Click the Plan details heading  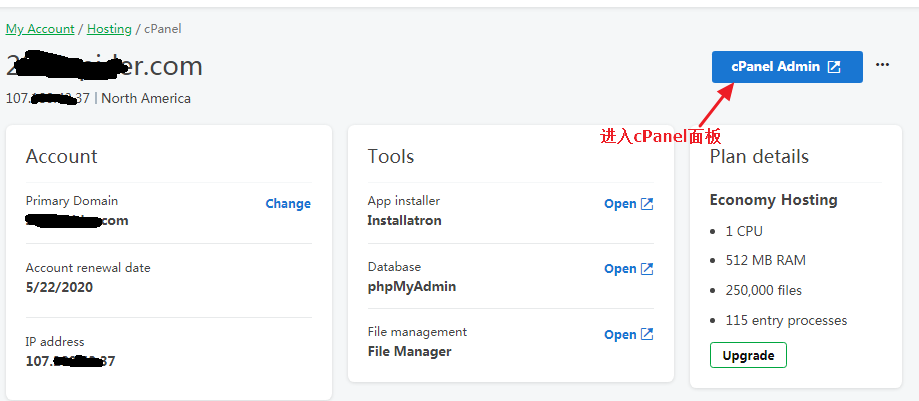(759, 156)
